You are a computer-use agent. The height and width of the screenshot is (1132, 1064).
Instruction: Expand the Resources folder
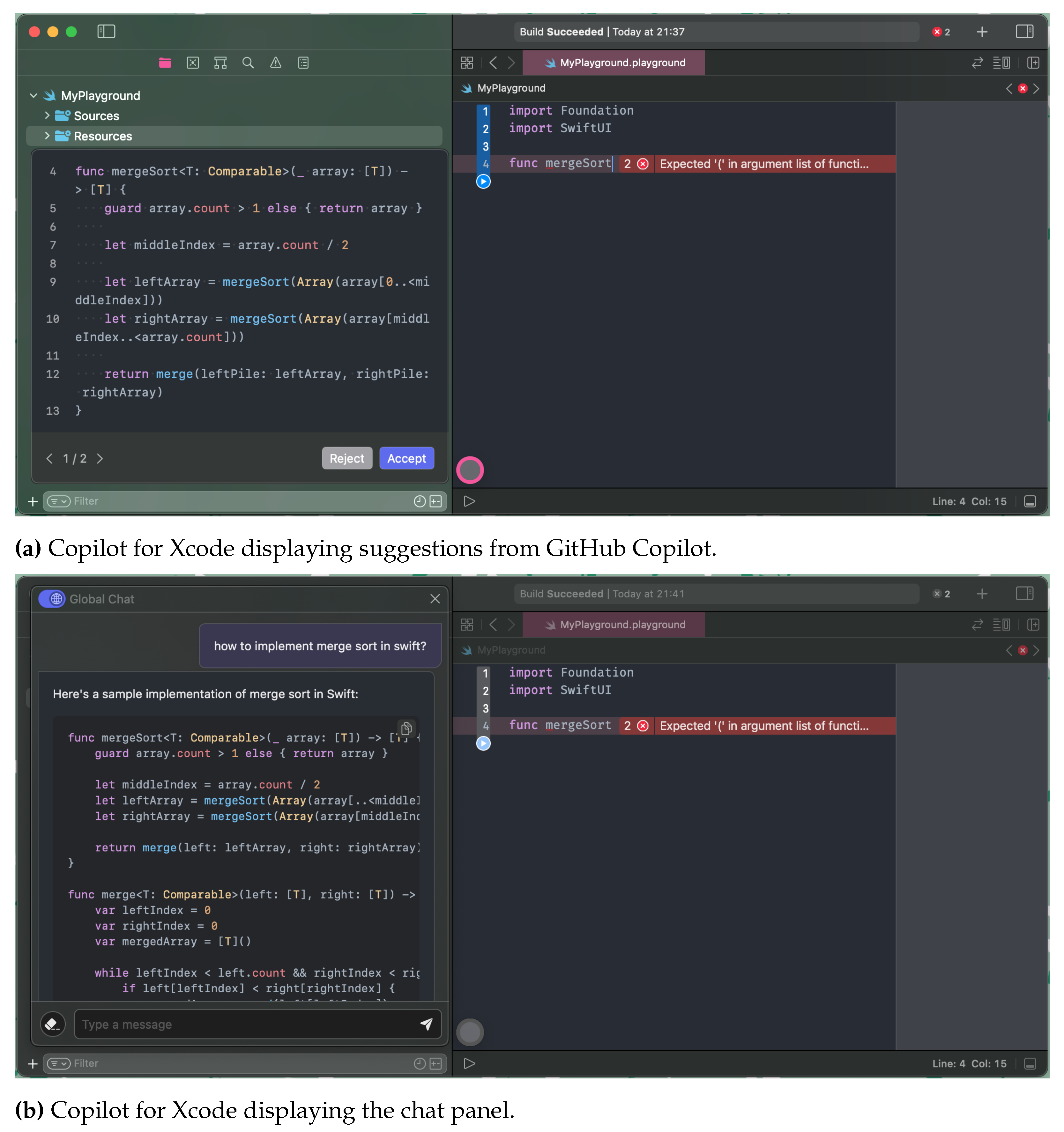click(47, 136)
